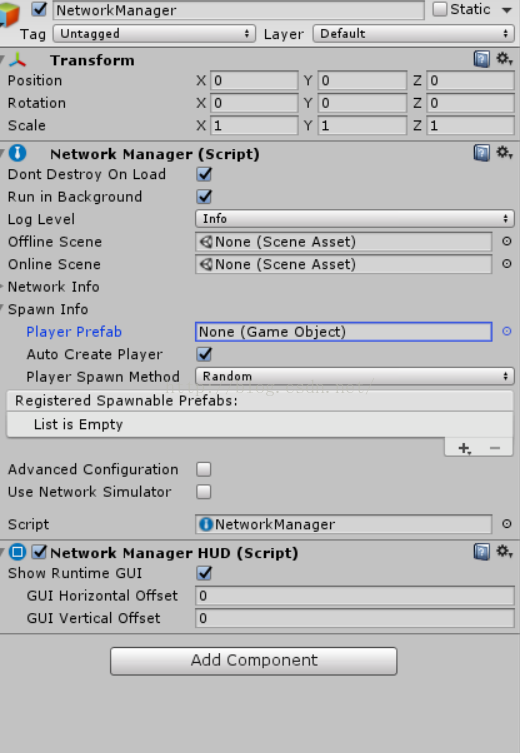Open Script field object picker circle
This screenshot has width=520, height=753.
point(507,524)
